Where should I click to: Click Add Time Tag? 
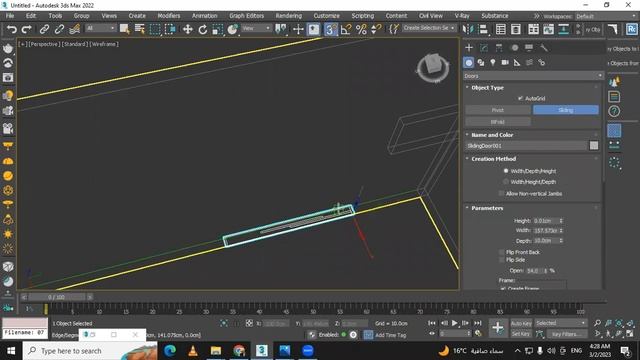click(391, 335)
